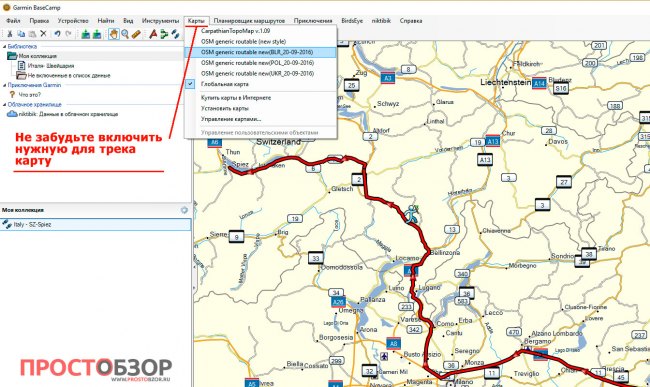The width and height of the screenshot is (650, 387).
Task: Select the Italy - SZ-Spiez track row
Action: (95, 224)
